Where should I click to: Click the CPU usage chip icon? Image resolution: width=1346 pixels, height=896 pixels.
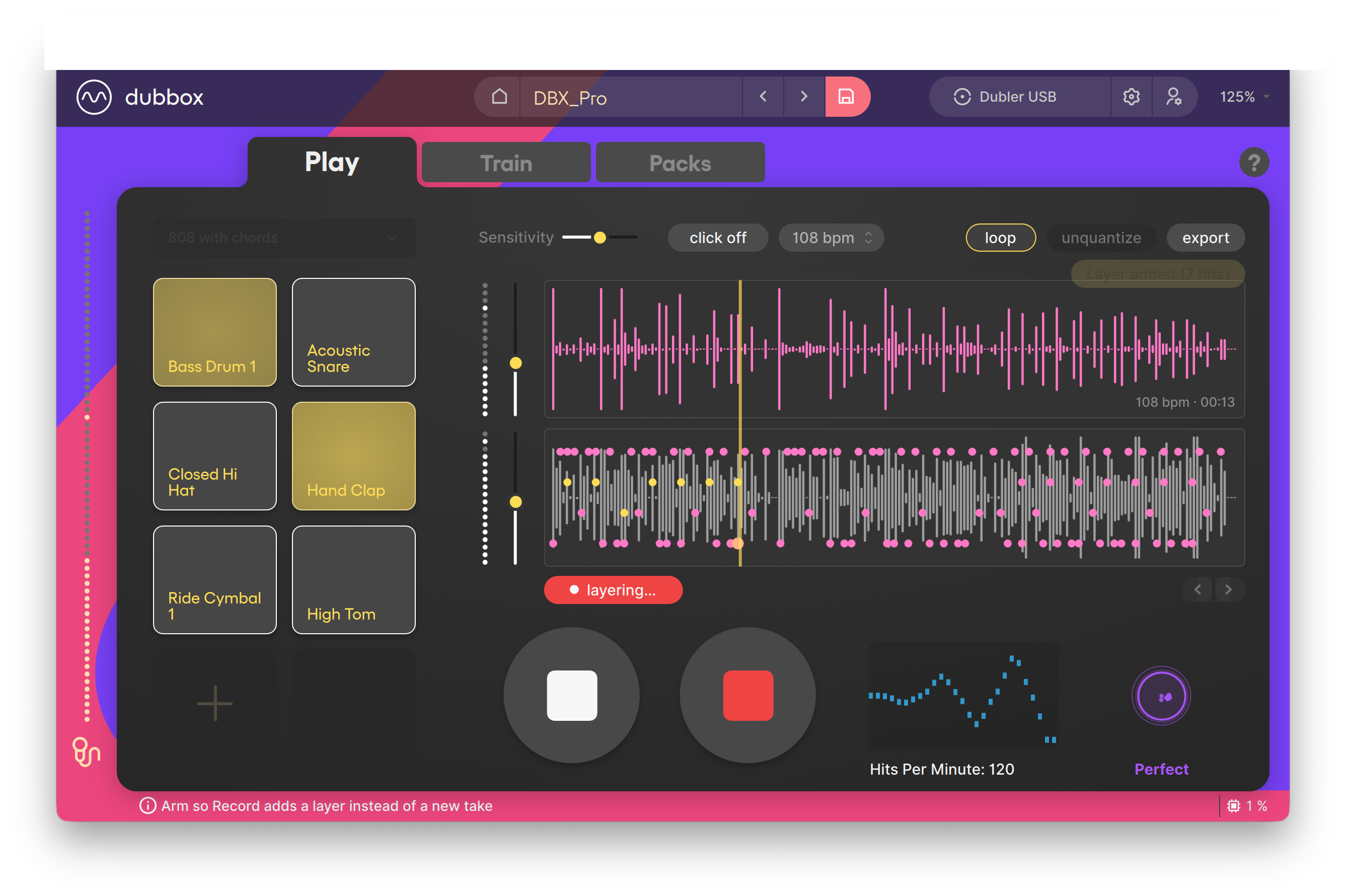1233,806
